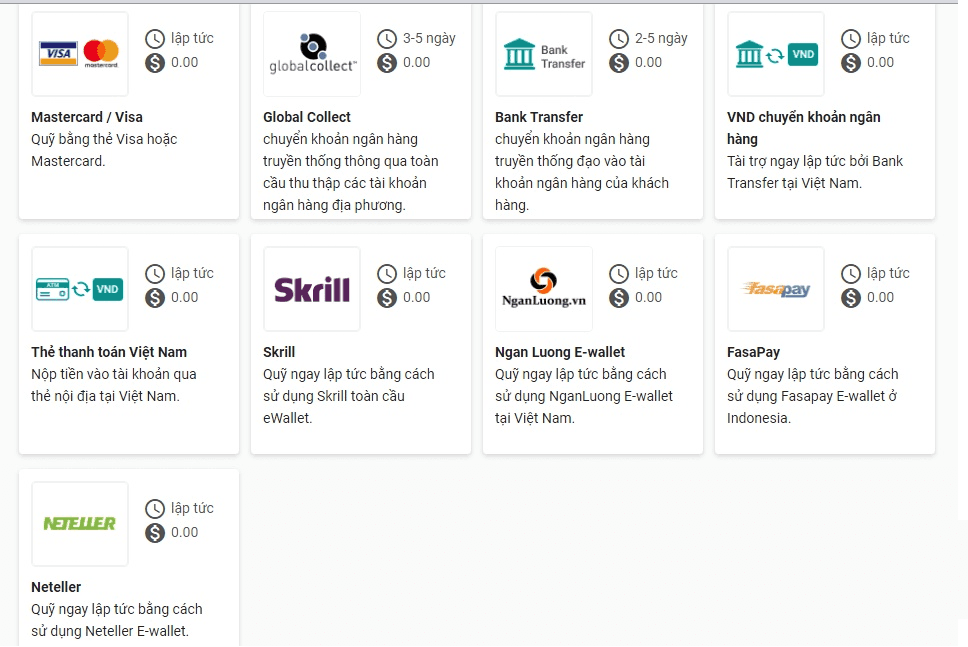Screen dimensions: 968x647
Task: Click the Skrill logo
Action: [312, 289]
